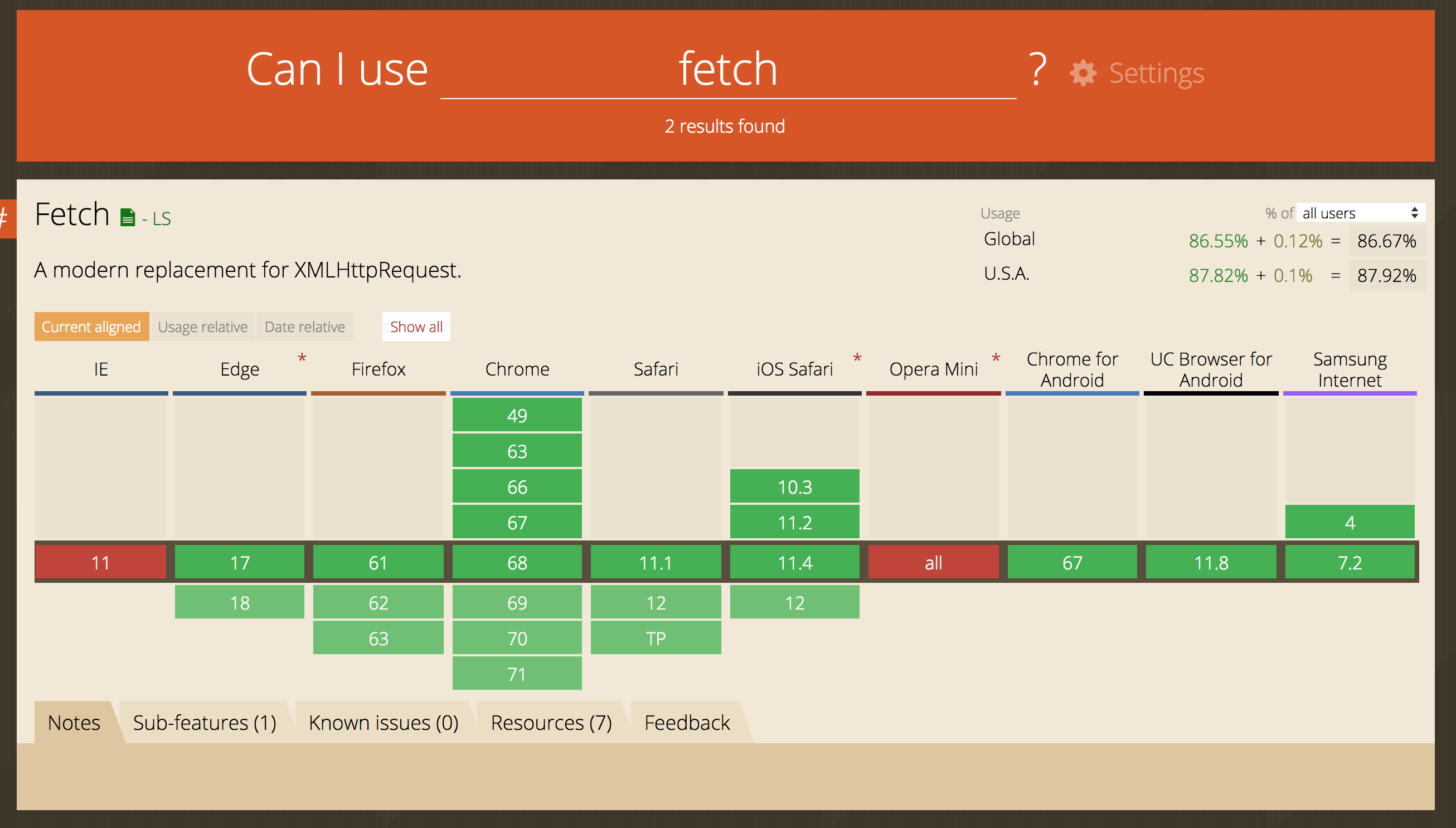The width and height of the screenshot is (1456, 828).
Task: Click the asterisk next to iOS Safari
Action: coord(857,358)
